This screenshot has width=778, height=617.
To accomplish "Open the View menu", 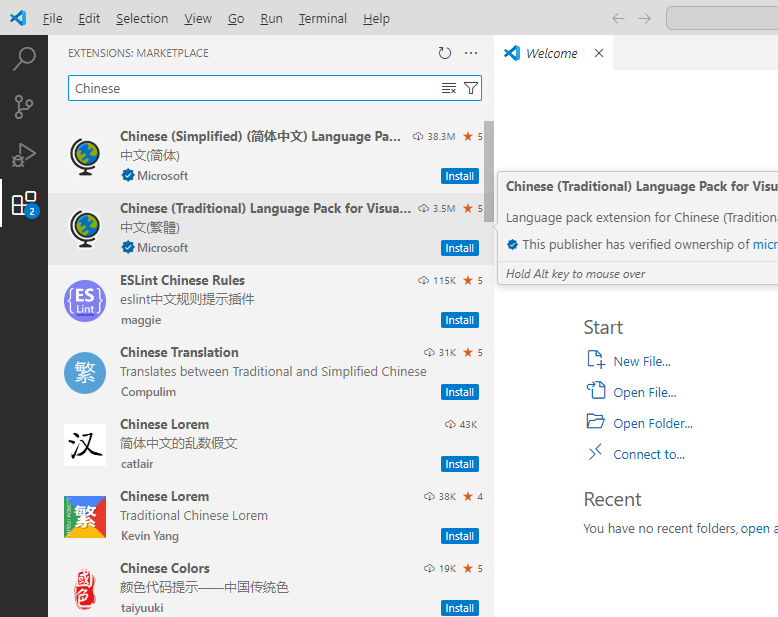I will 198,19.
